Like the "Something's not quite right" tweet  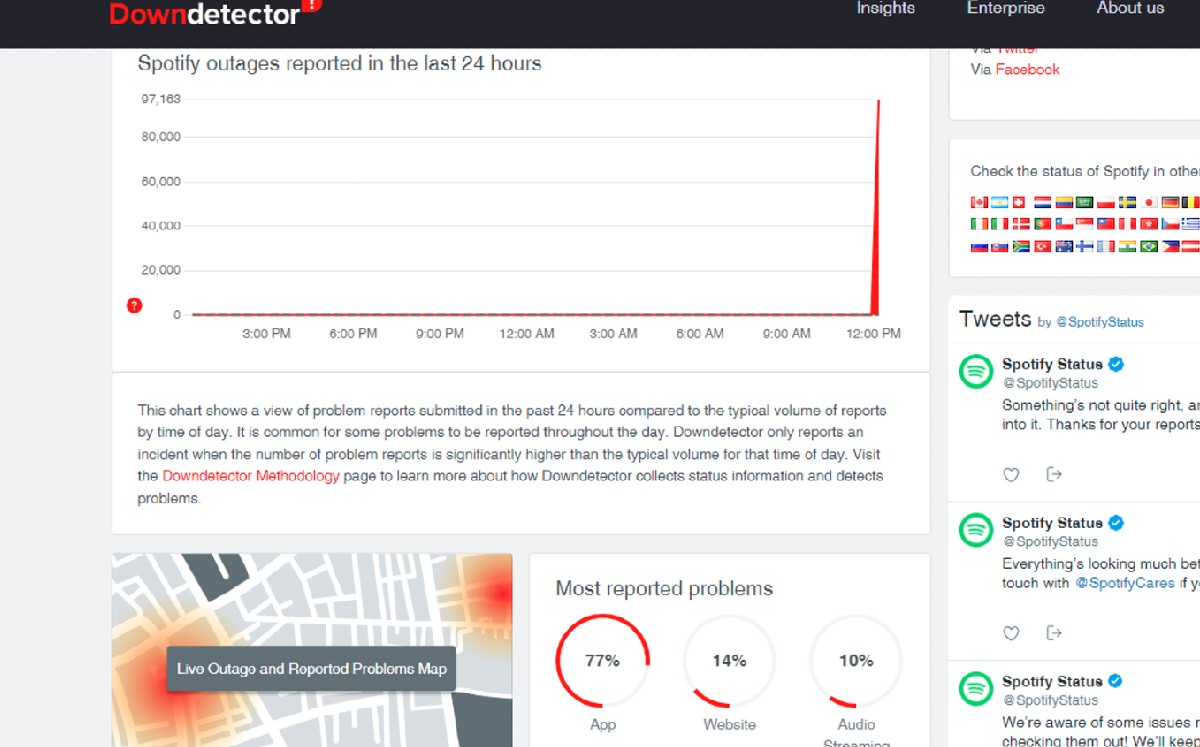coord(1011,474)
